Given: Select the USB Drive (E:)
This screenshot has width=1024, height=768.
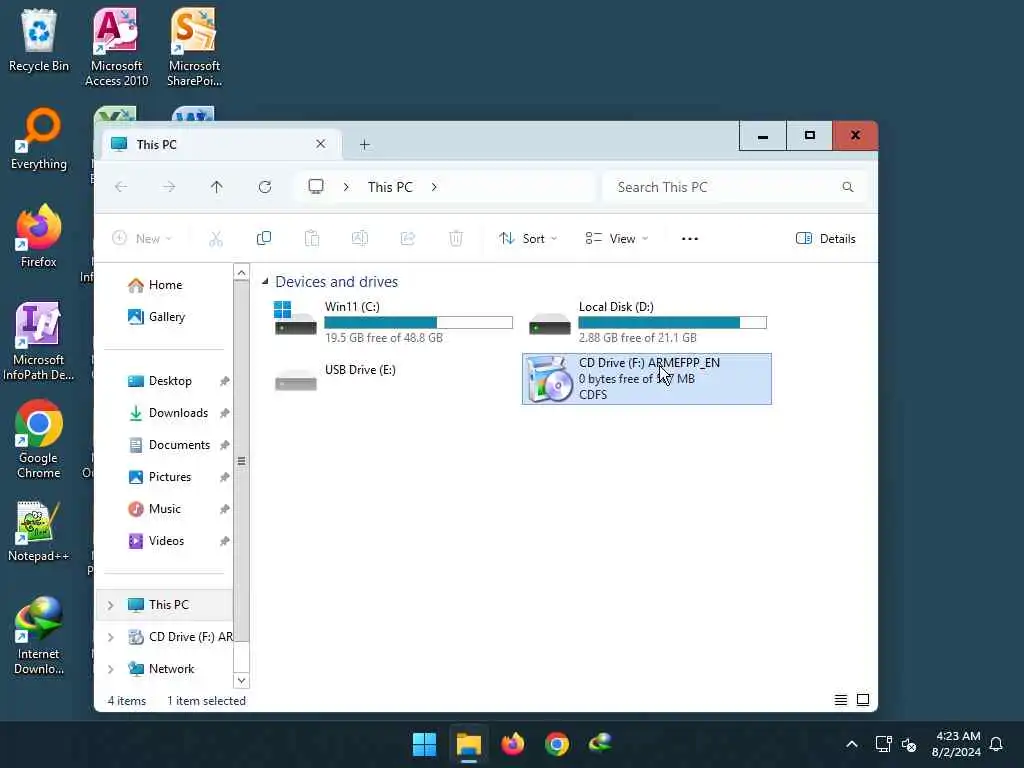Looking at the screenshot, I should coord(393,379).
